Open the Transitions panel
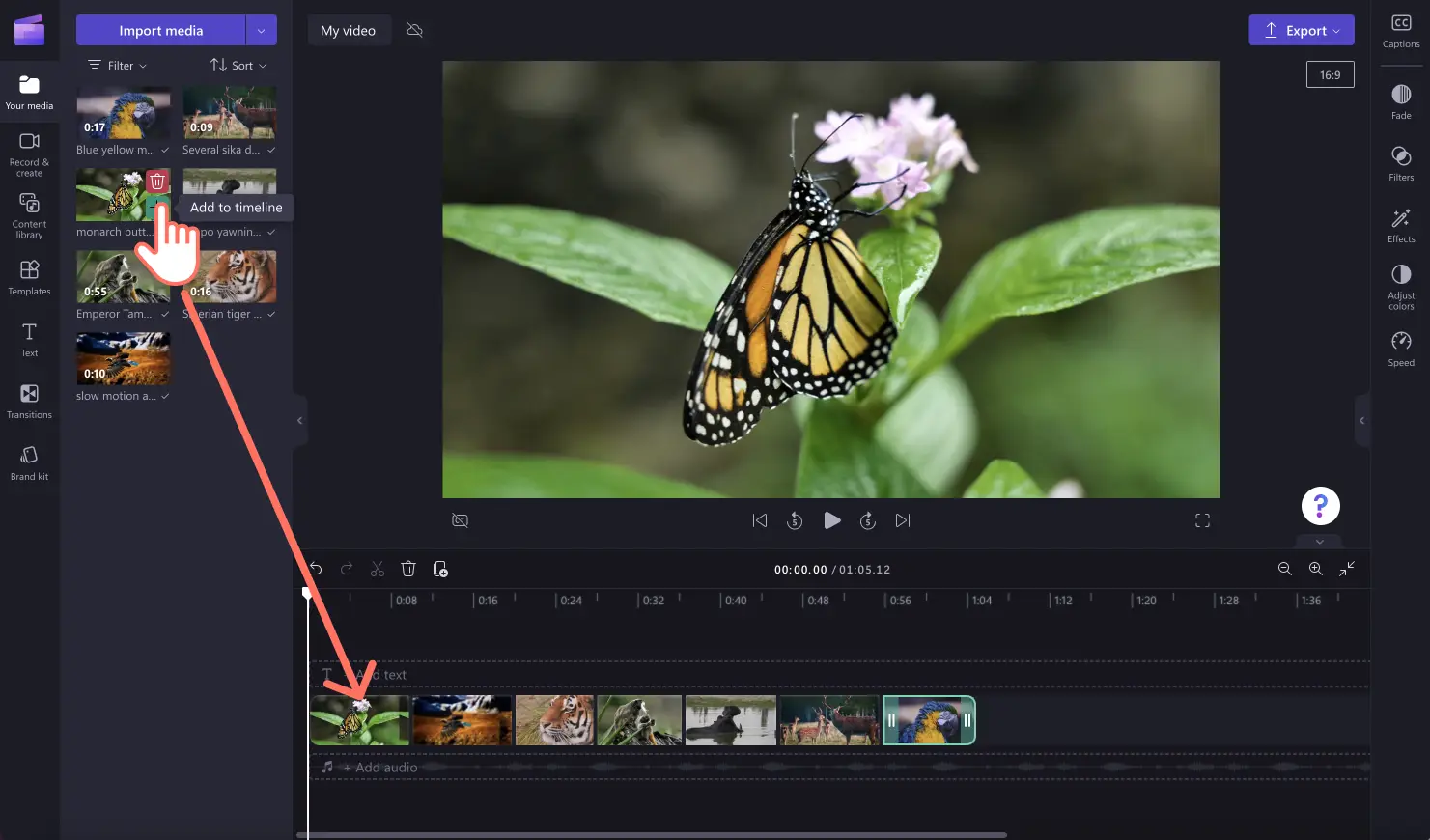Screen dimensions: 1430x840 point(29,400)
